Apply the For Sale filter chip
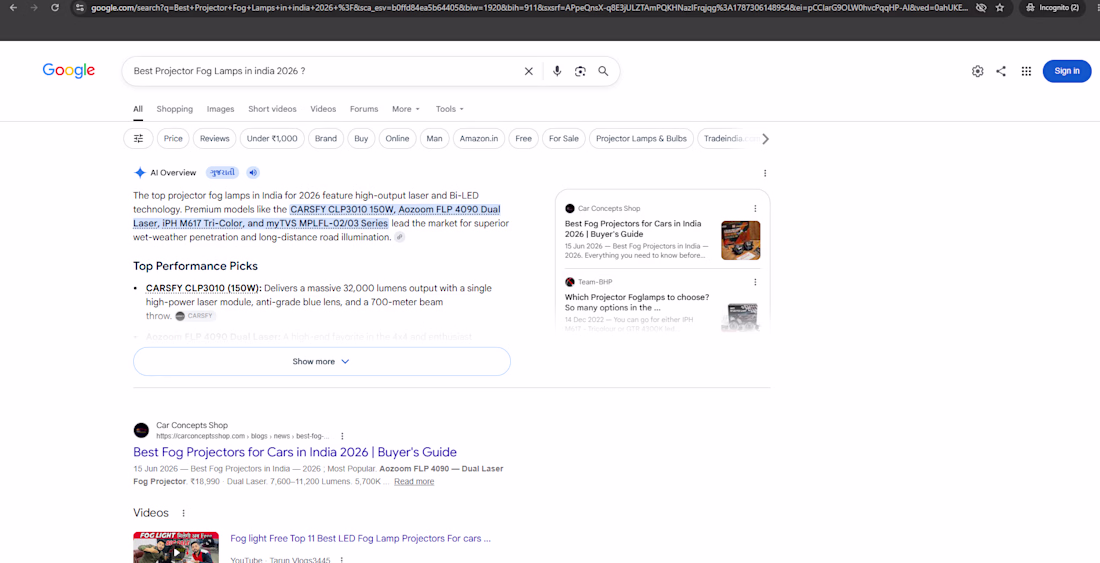The width and height of the screenshot is (1100, 563). 564,139
